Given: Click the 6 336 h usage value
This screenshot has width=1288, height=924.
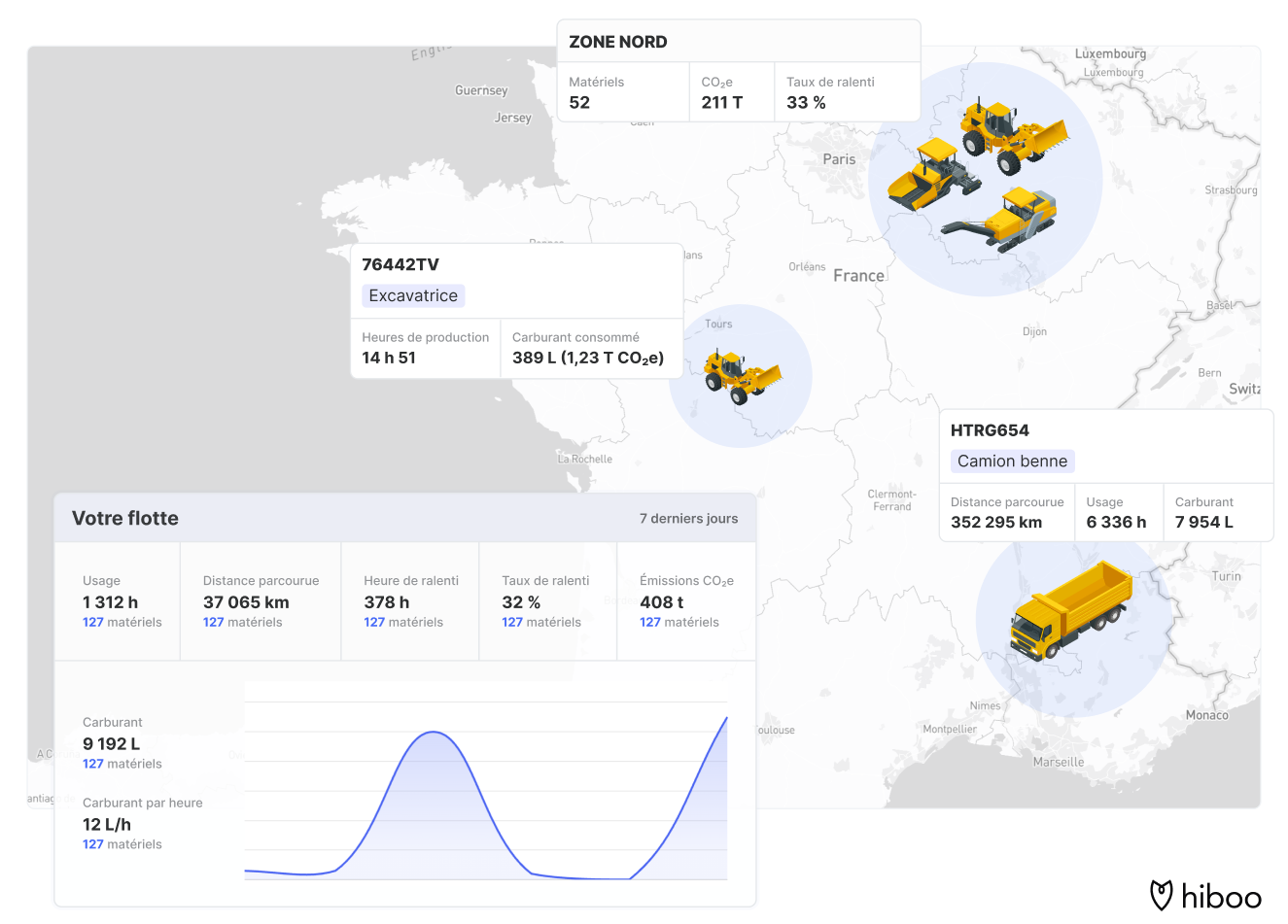Looking at the screenshot, I should [1116, 522].
